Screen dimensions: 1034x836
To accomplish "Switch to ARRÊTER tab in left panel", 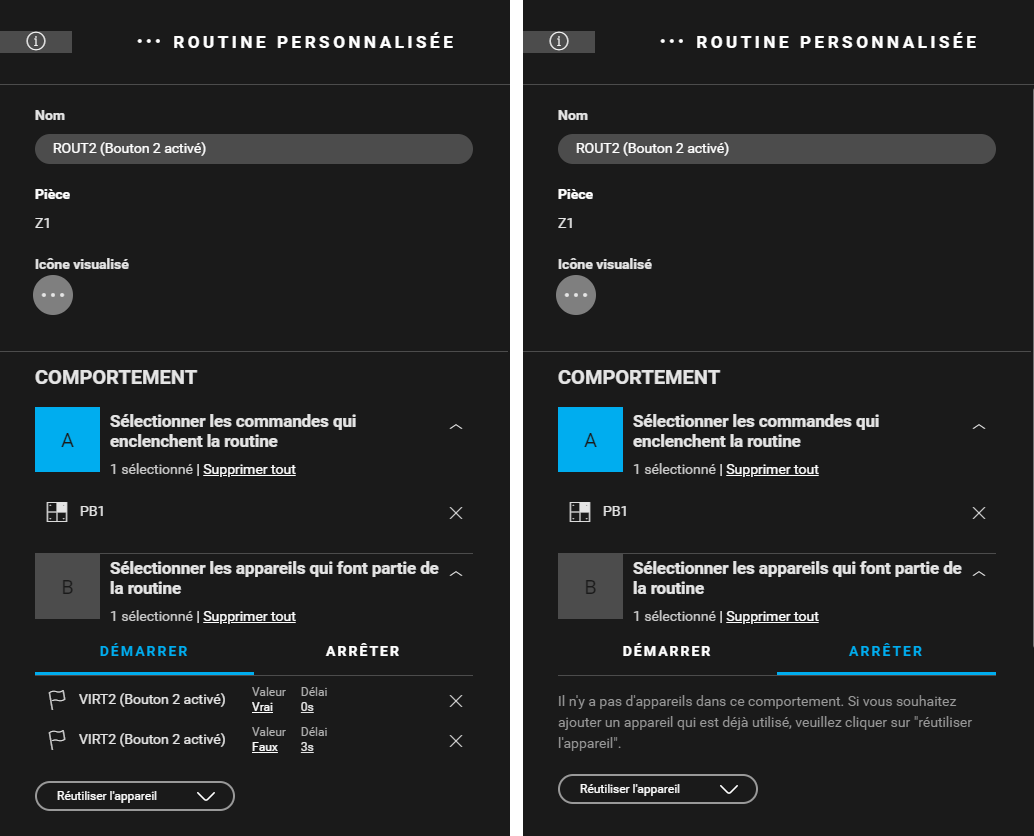I will [363, 651].
